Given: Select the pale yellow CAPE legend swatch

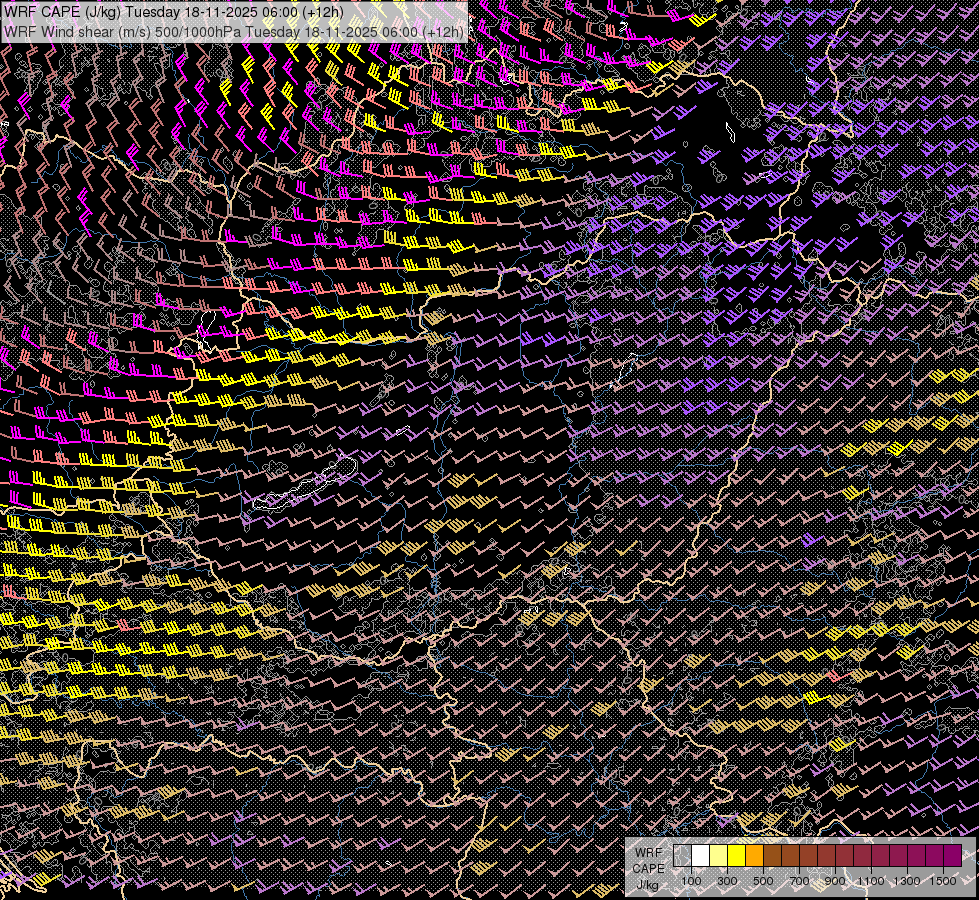Looking at the screenshot, I should point(719,856).
